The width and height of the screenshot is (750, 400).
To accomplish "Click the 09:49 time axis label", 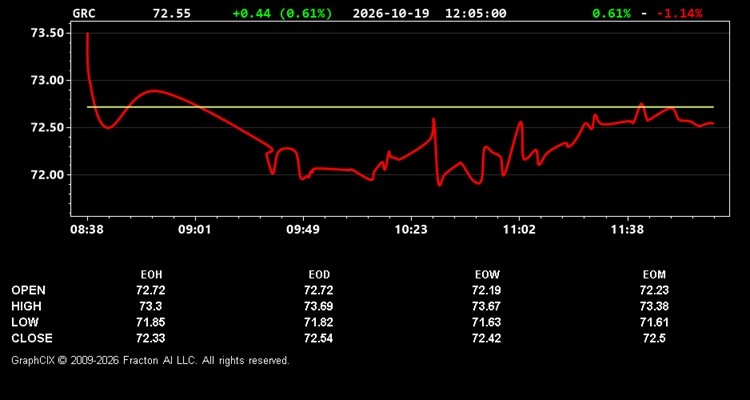I will [303, 230].
